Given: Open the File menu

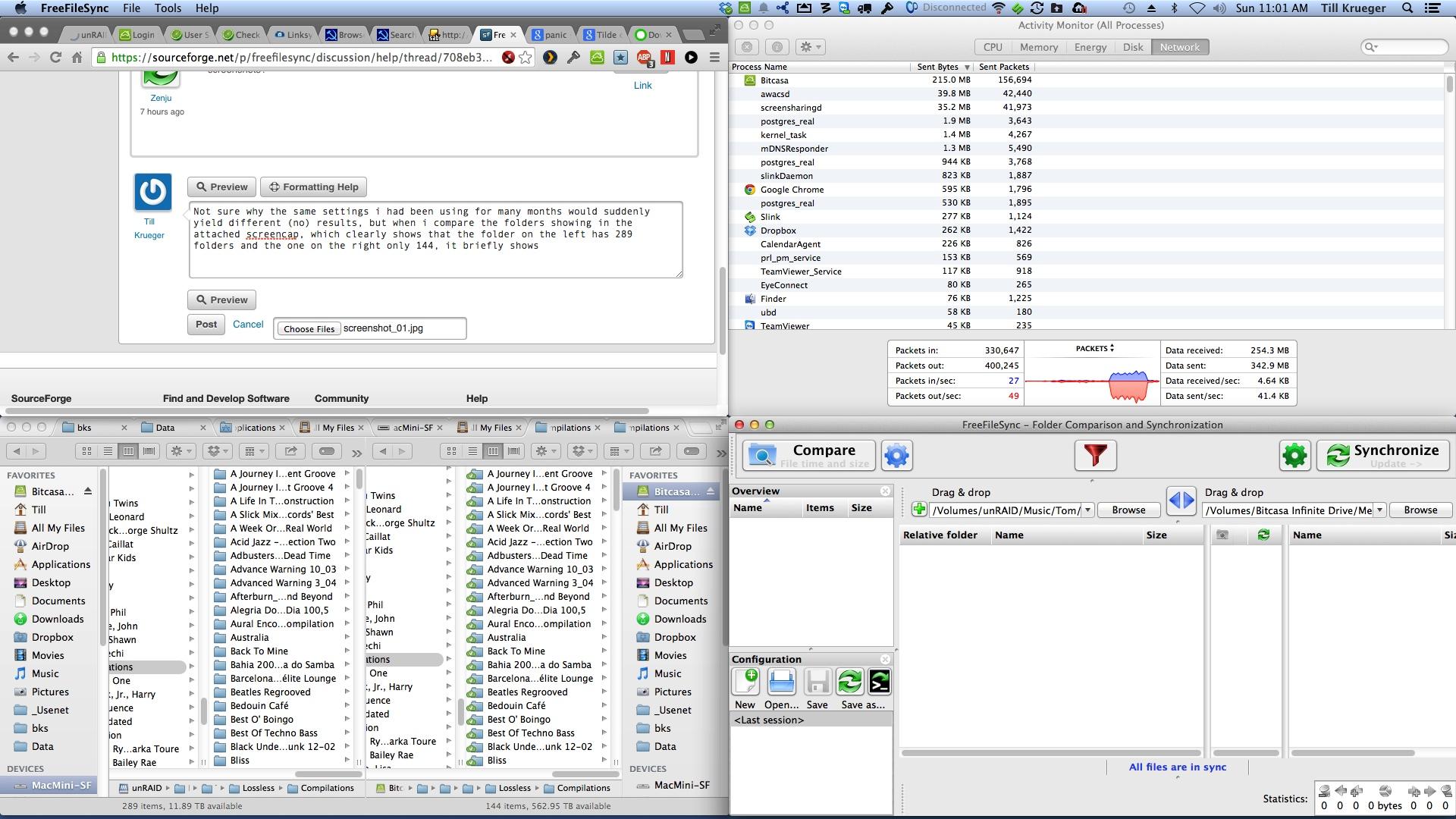Looking at the screenshot, I should click(x=131, y=8).
